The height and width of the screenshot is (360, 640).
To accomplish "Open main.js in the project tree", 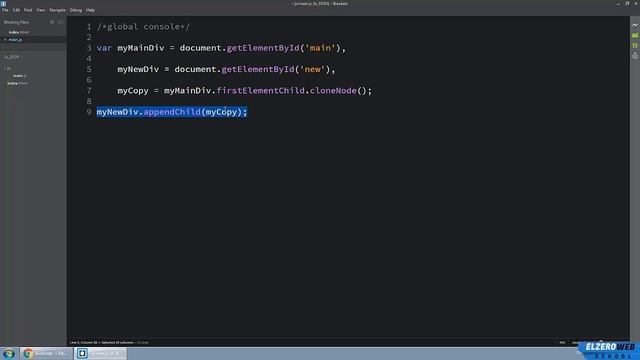I will (20, 76).
